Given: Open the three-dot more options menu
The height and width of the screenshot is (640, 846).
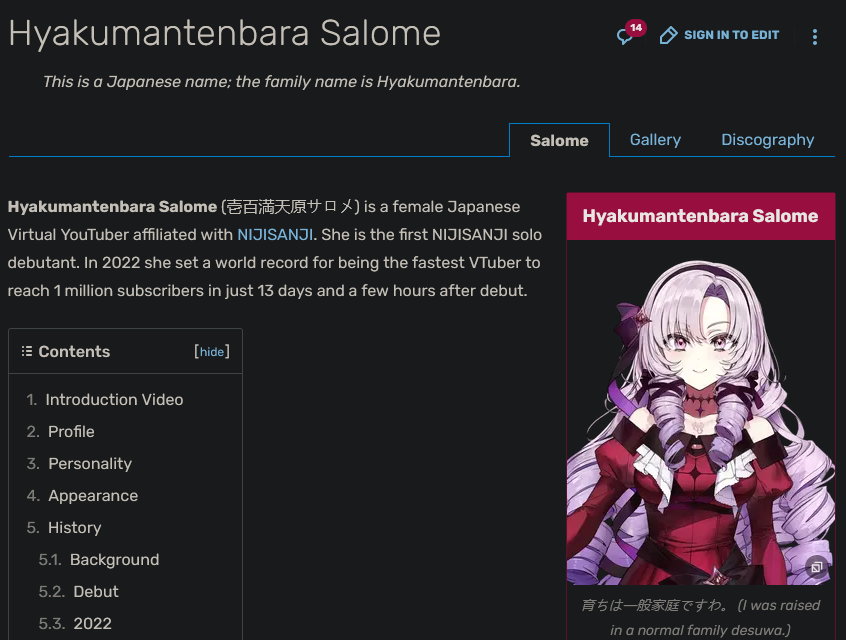Looking at the screenshot, I should [815, 37].
